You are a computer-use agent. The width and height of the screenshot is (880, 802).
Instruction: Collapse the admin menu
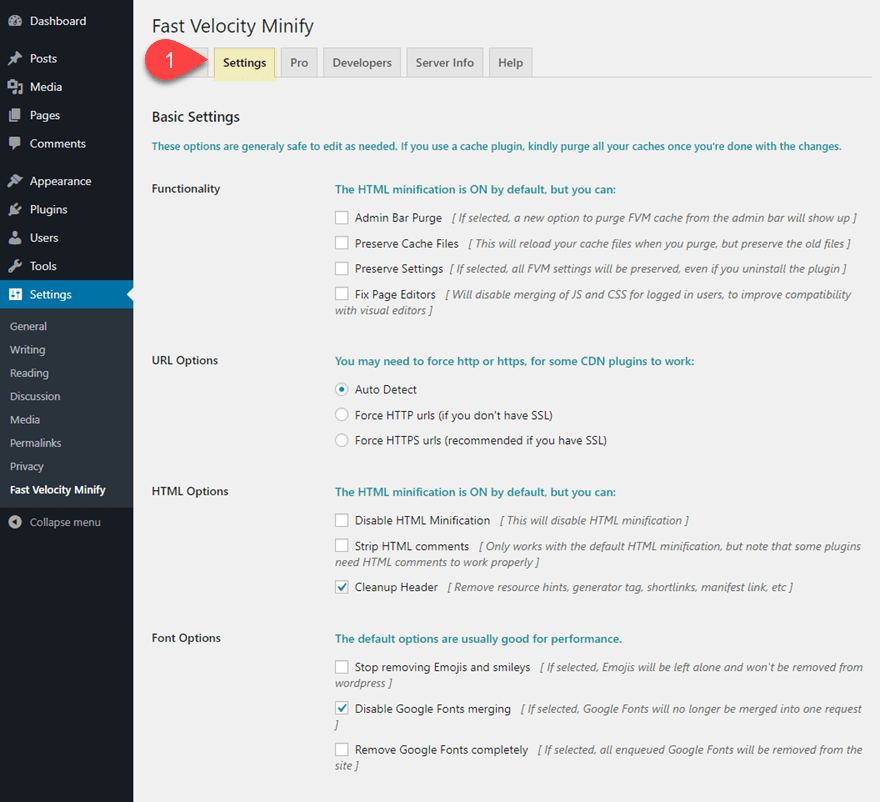tap(60, 521)
